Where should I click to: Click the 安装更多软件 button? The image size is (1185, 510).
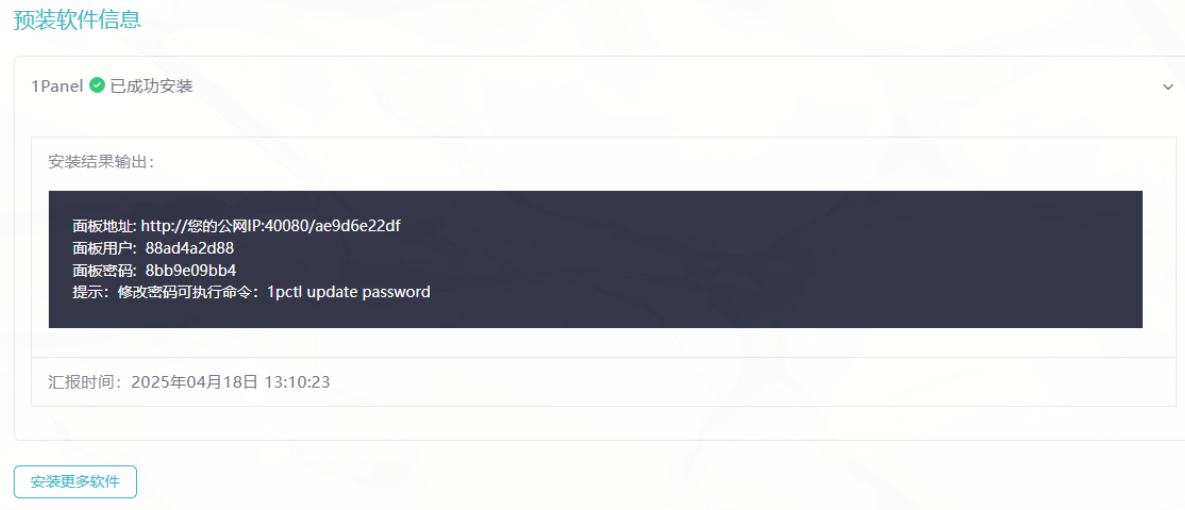(x=76, y=482)
